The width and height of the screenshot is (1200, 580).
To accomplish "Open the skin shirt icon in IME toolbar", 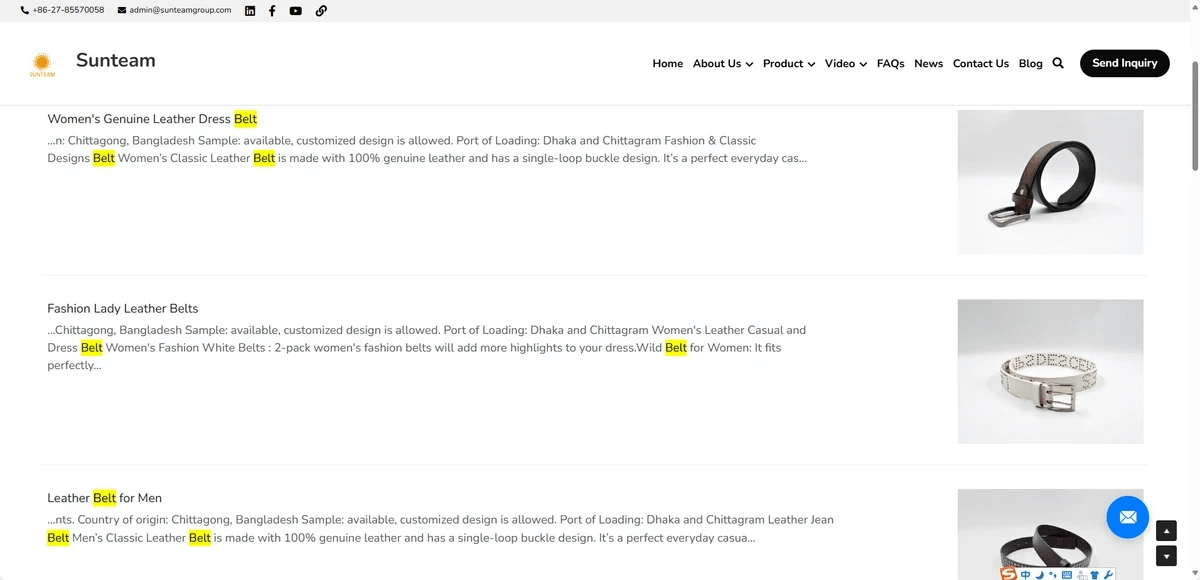I will pyautogui.click(x=1095, y=575).
